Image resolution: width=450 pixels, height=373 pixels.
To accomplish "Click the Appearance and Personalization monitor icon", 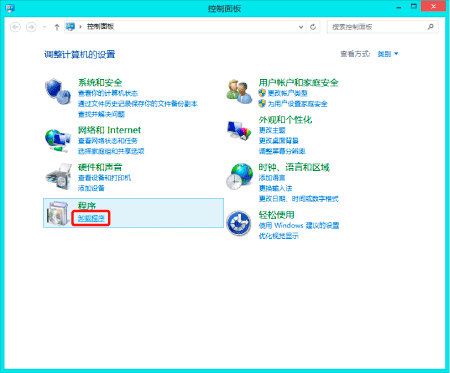I will [239, 130].
